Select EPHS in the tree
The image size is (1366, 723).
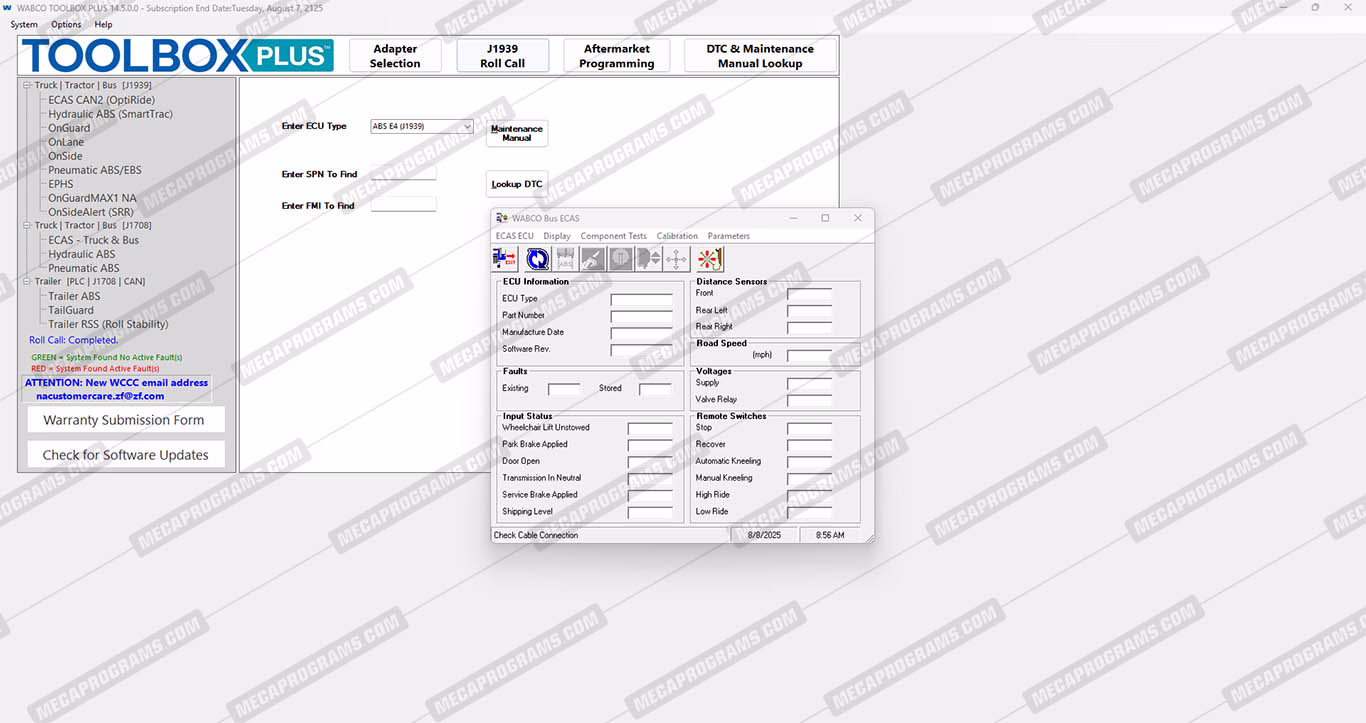(61, 184)
